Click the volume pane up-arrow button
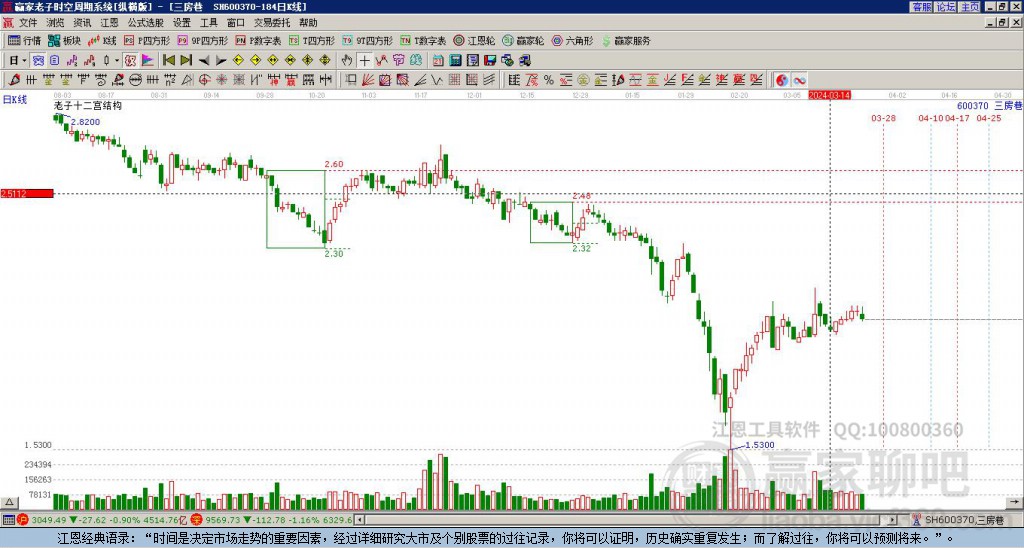 [9, 502]
